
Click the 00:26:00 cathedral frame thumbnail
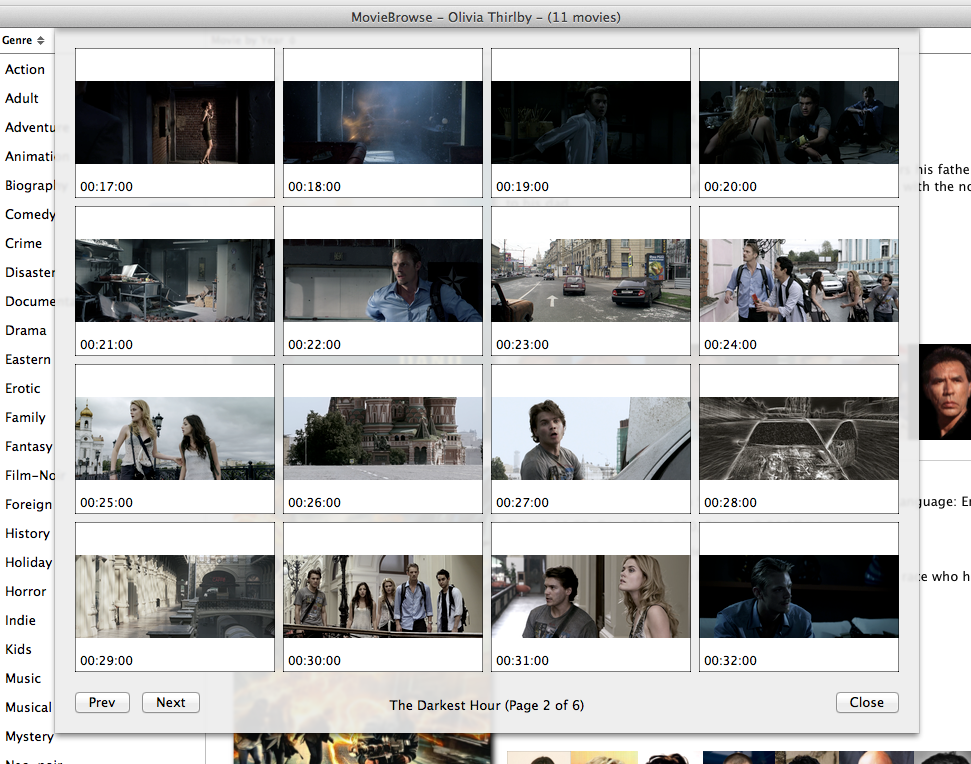[x=383, y=438]
